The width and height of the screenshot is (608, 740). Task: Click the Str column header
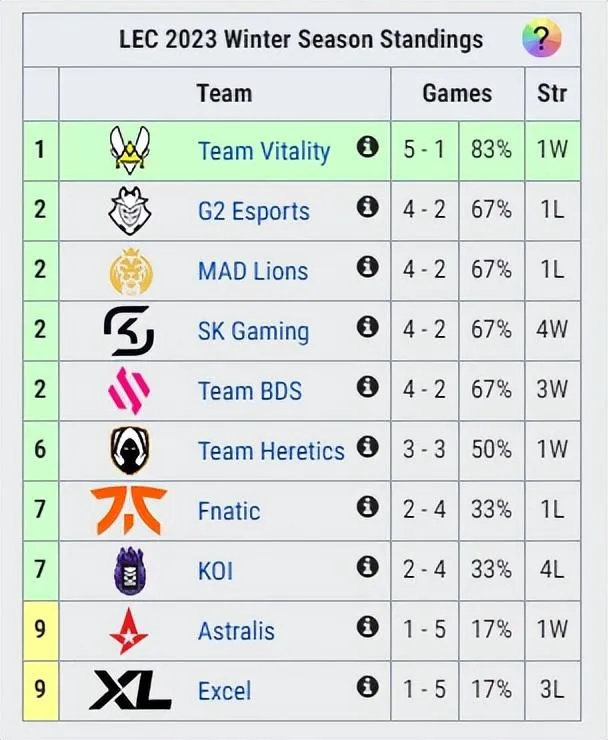[x=552, y=94]
